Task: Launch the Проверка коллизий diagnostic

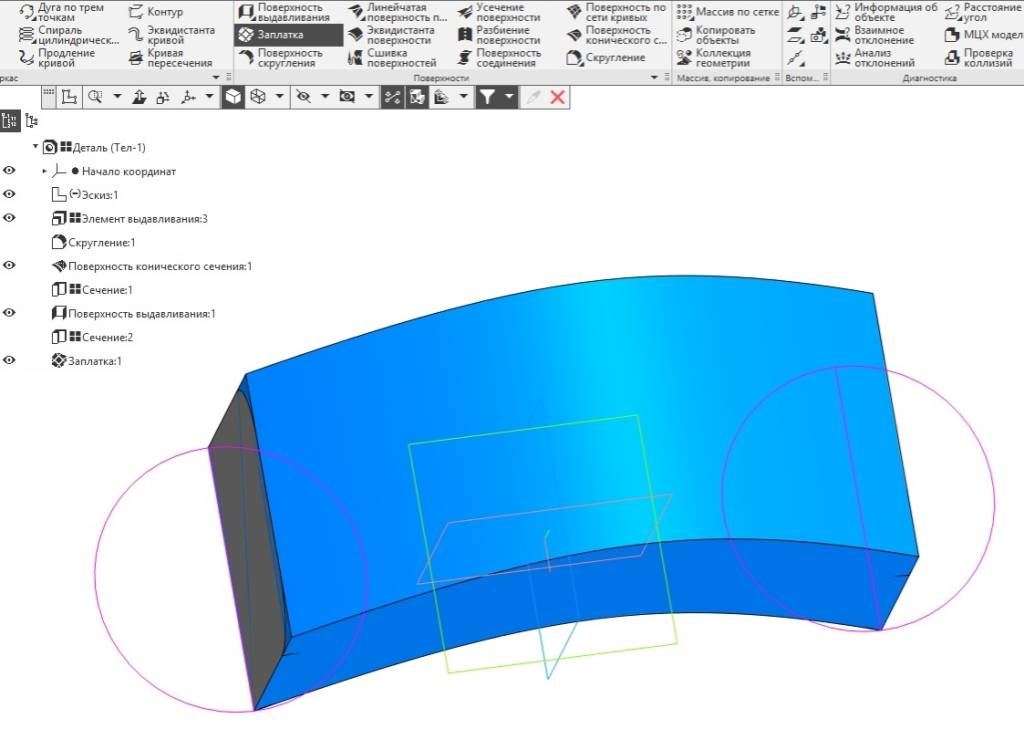Action: pyautogui.click(x=978, y=57)
